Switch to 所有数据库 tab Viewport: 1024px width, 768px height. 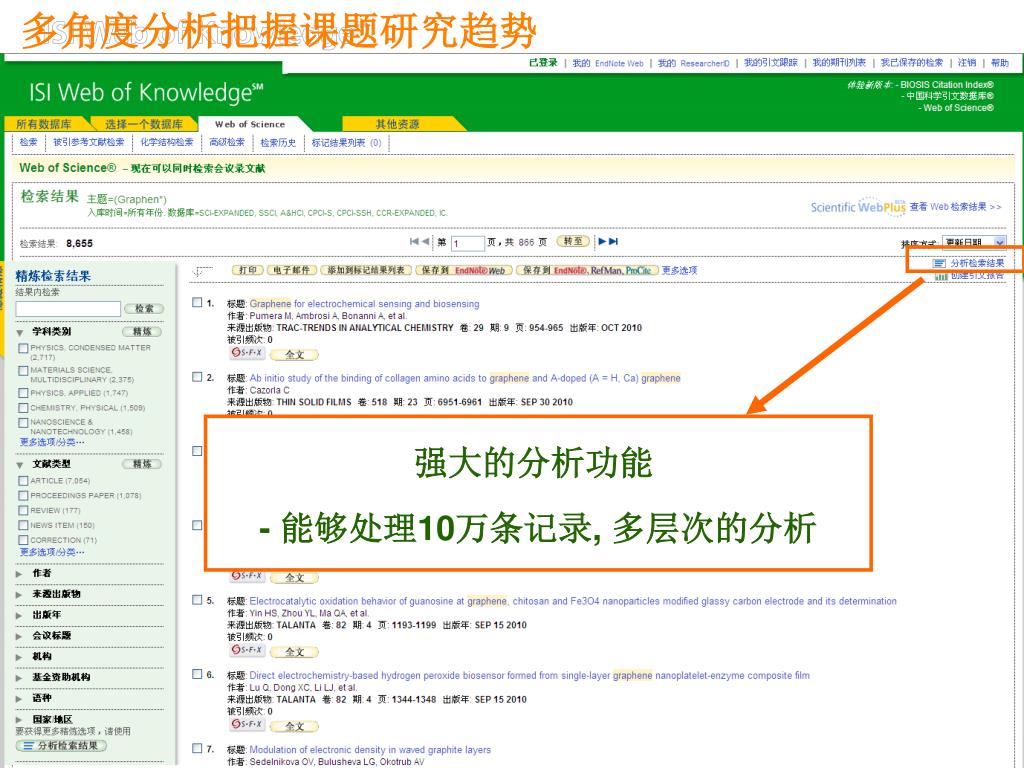[x=44, y=124]
